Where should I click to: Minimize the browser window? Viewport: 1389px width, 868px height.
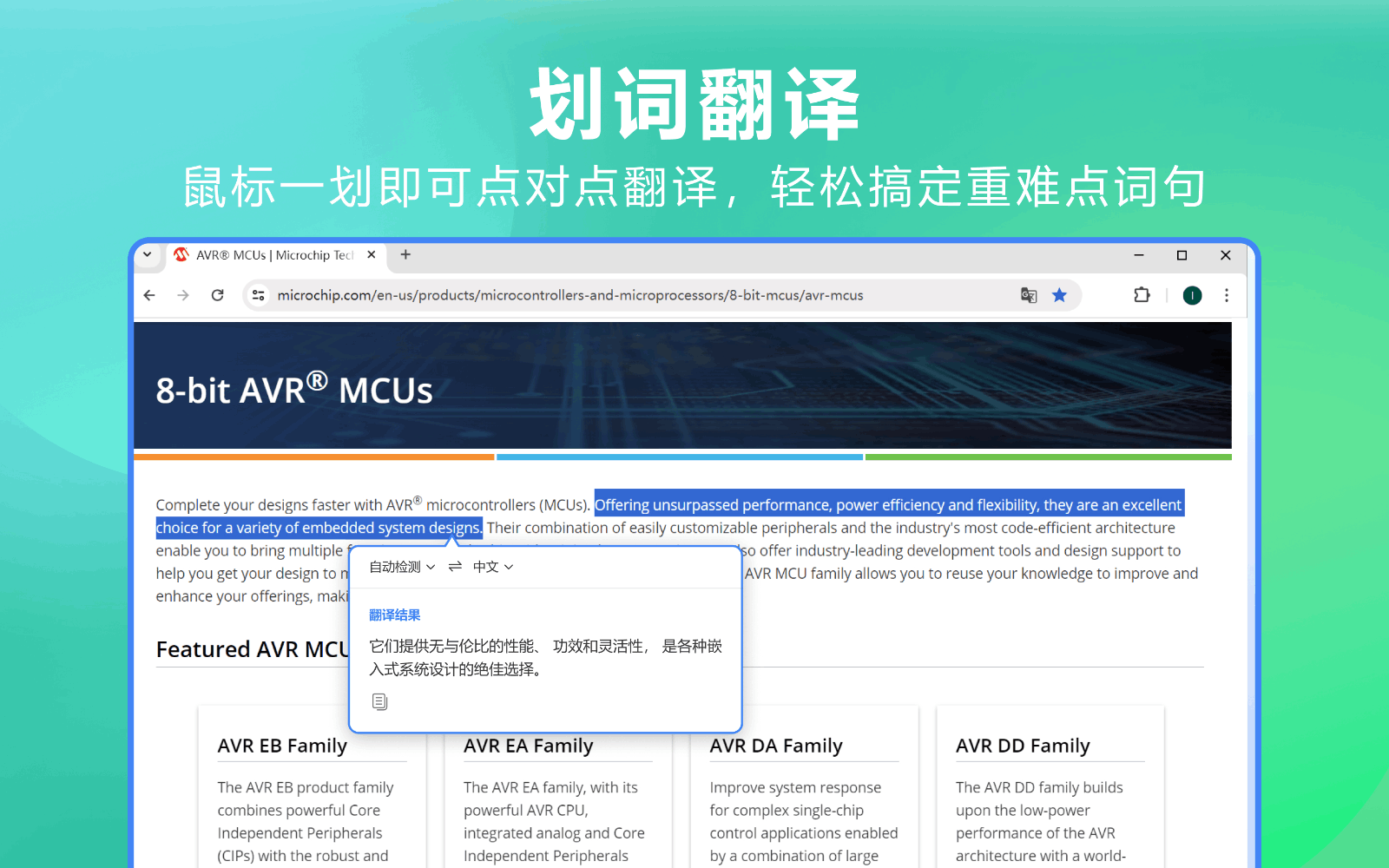[1138, 254]
